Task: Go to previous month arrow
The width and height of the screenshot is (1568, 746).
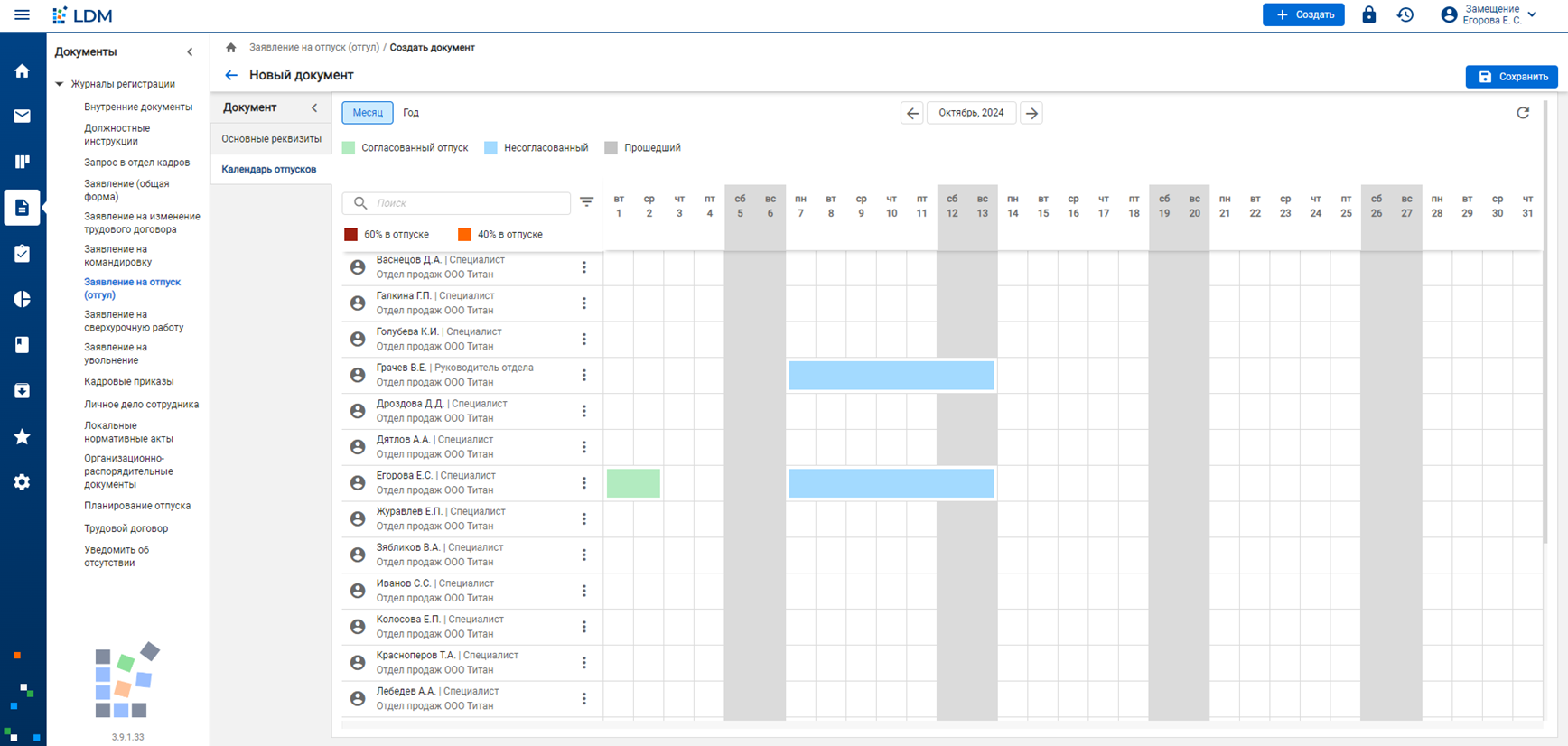Action: (912, 113)
